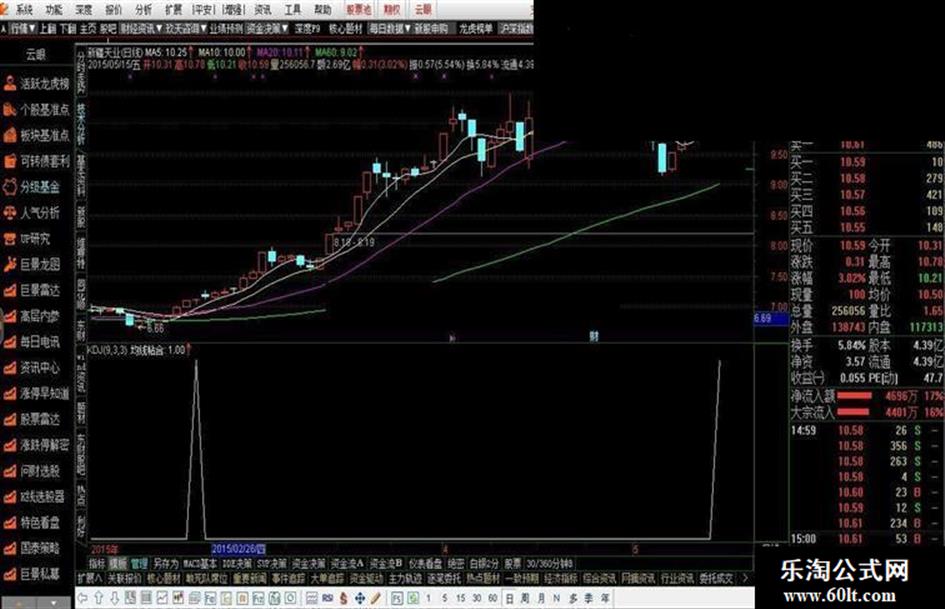945x609 pixels.
Task: Switch to the 15-minute period
Action: pos(460,598)
